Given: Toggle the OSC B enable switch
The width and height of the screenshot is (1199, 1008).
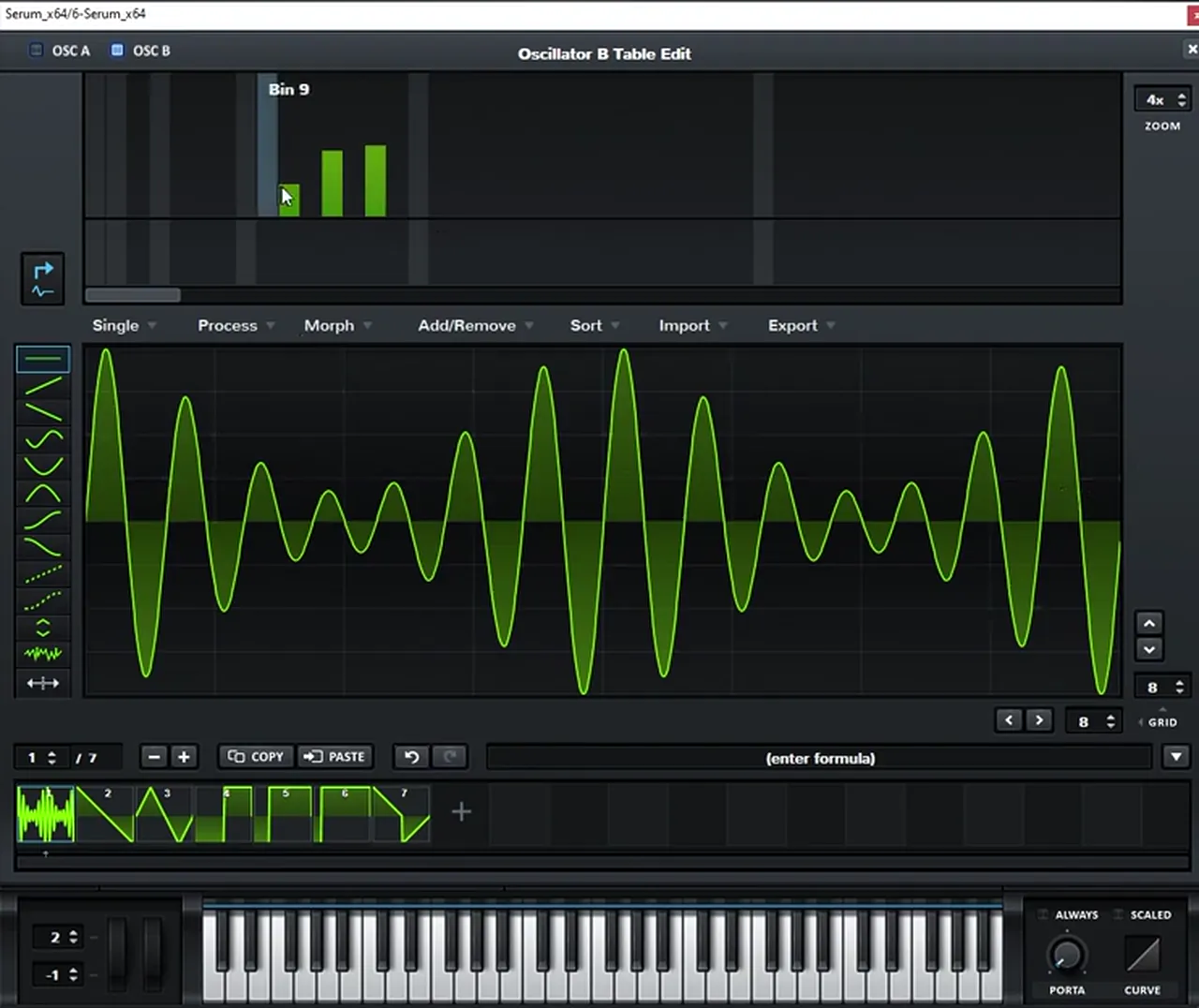Looking at the screenshot, I should tap(117, 51).
